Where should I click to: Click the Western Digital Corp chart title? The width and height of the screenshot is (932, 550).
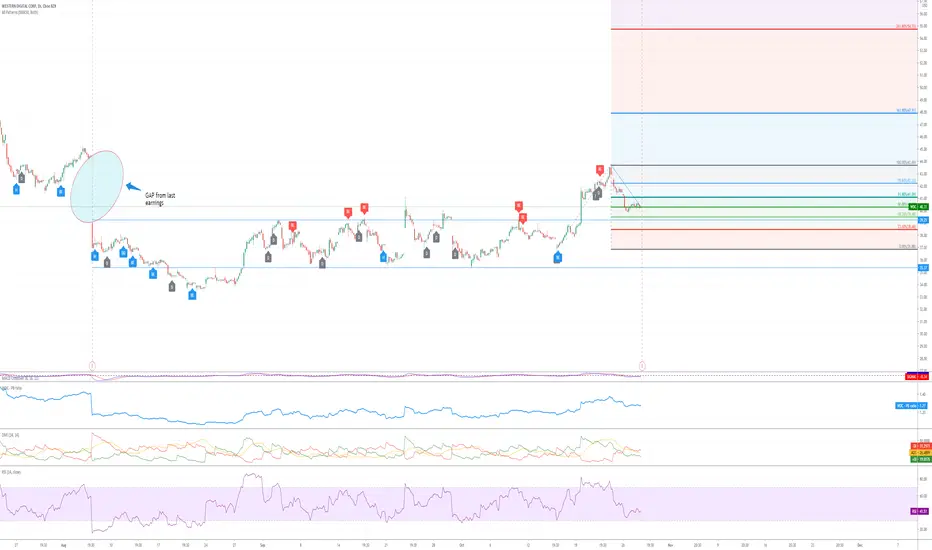pyautogui.click(x=29, y=6)
